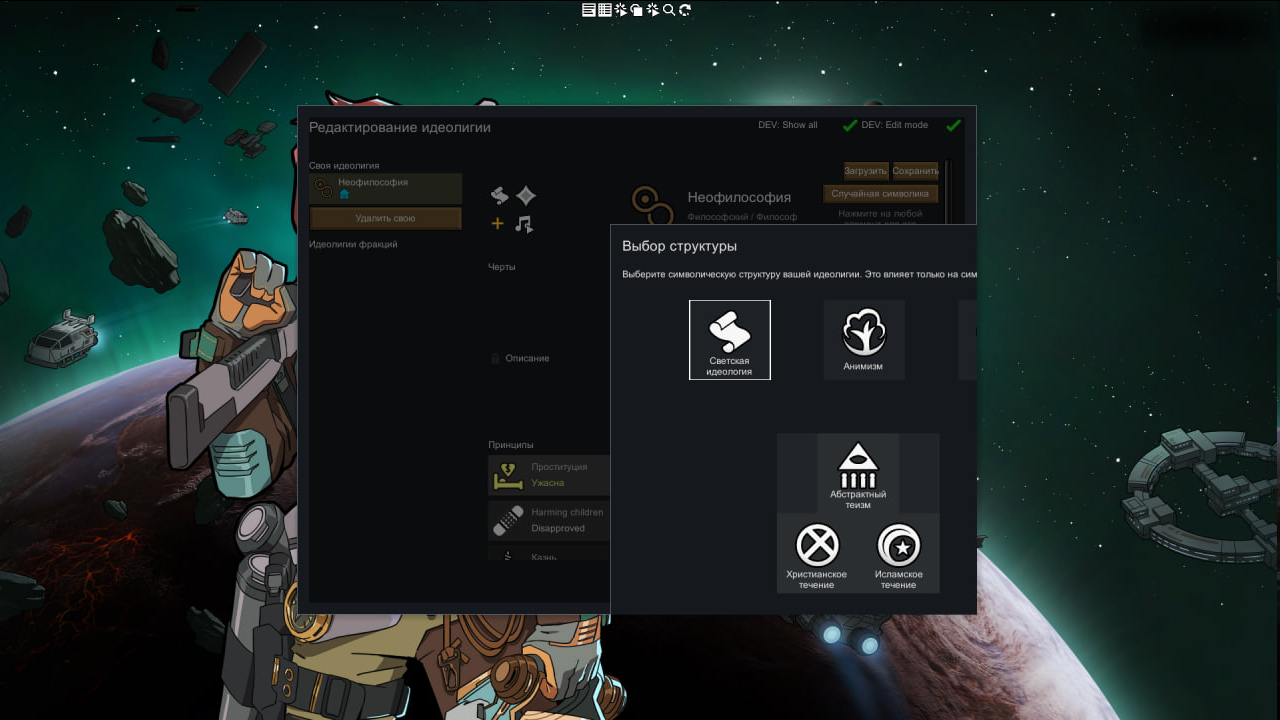
Task: Click the Принципы section label
Action: [x=511, y=444]
